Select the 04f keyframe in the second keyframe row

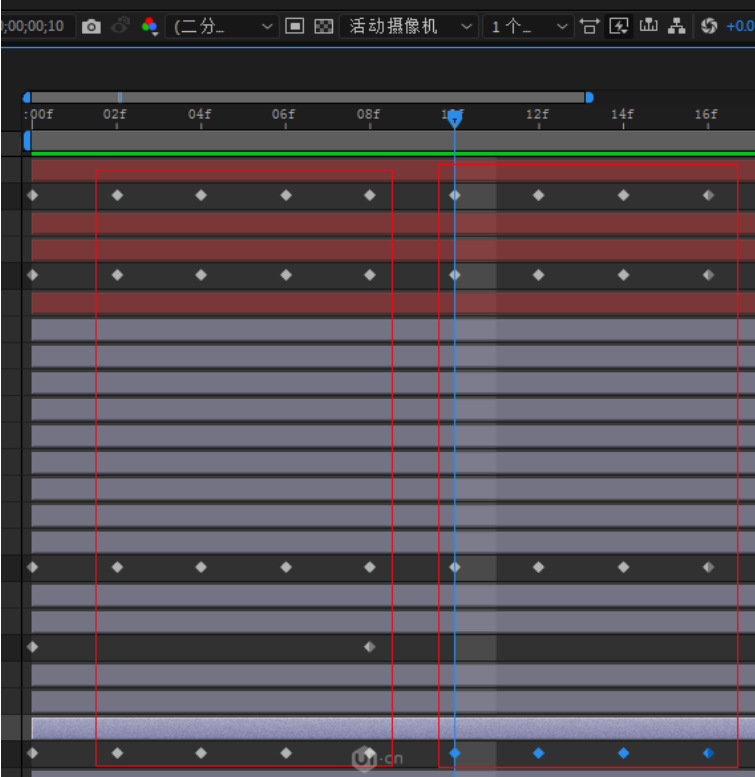[x=201, y=275]
